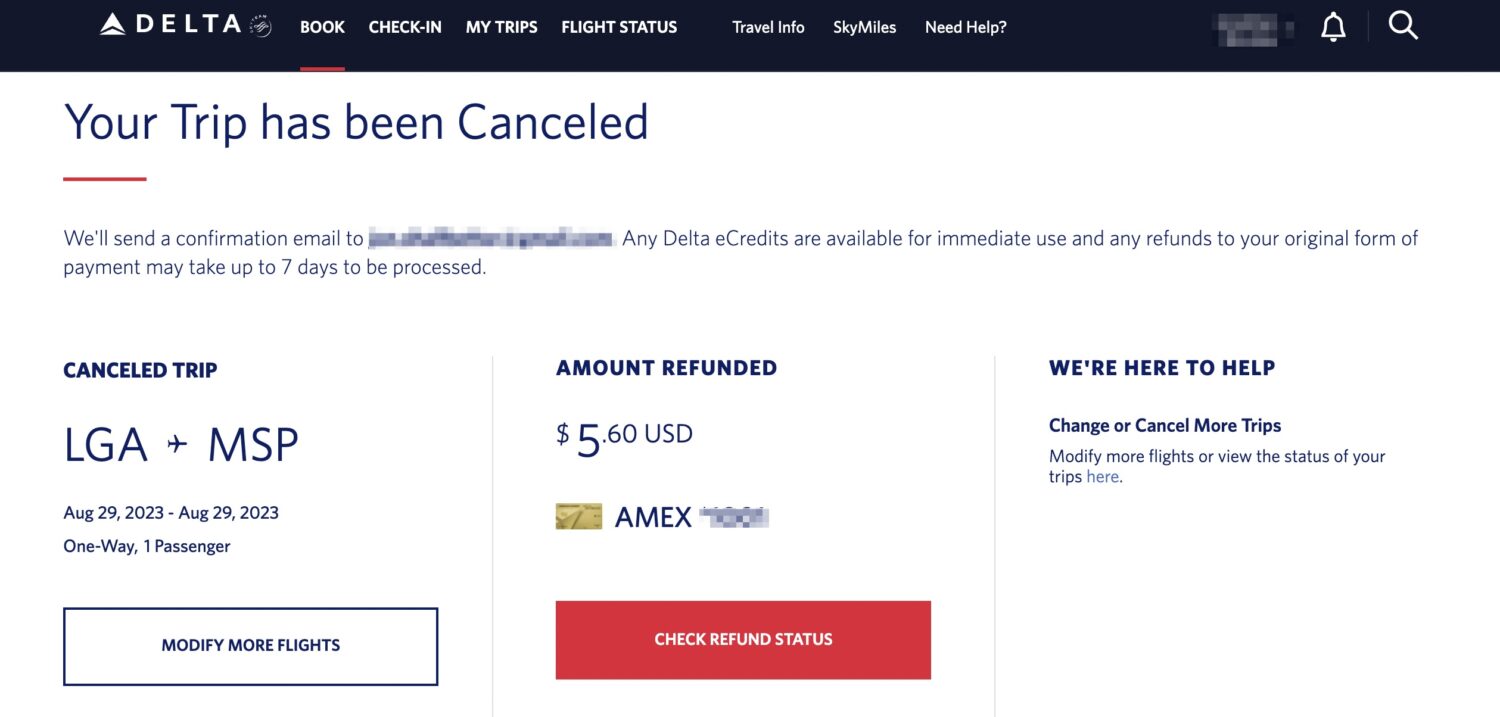The image size is (1500, 717).
Task: Select the $5.60 USD refund amount
Action: [x=625, y=432]
